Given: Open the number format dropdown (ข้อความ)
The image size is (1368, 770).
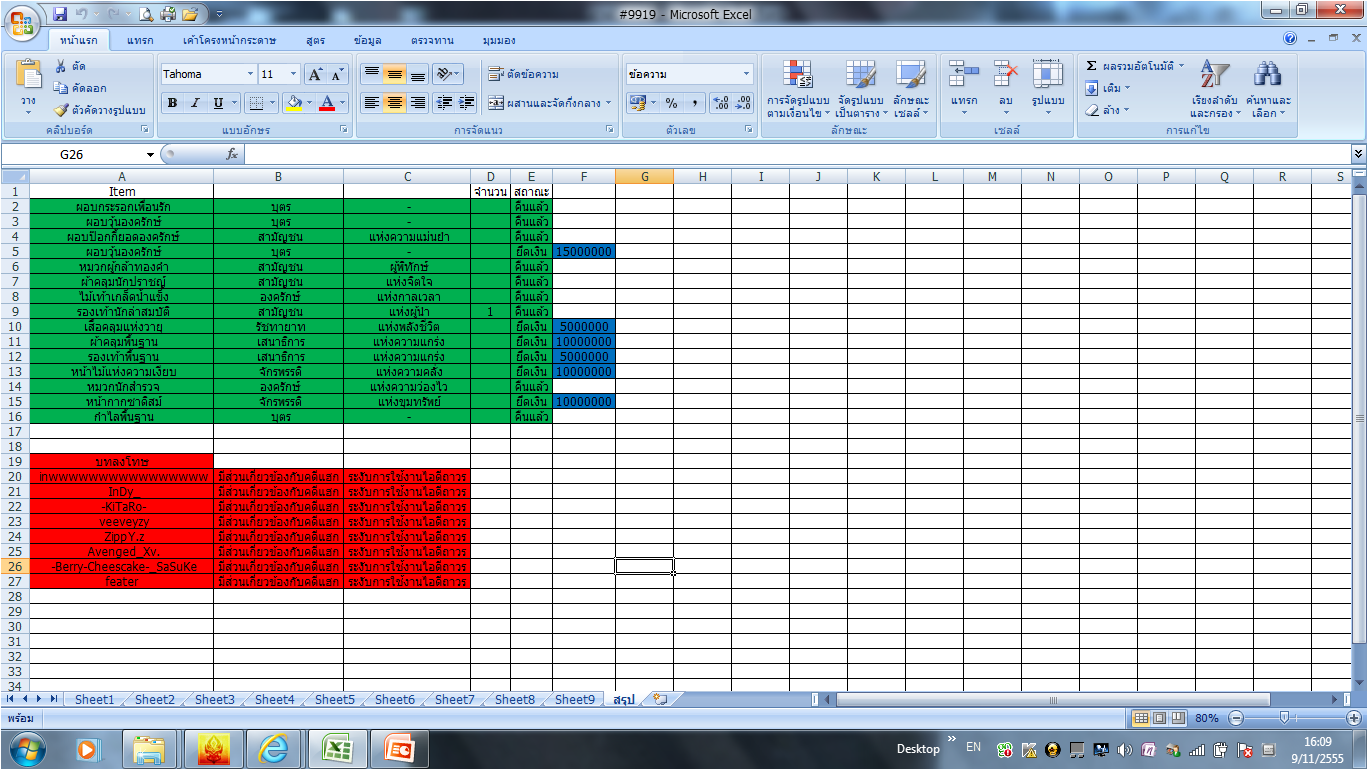Looking at the screenshot, I should 746,74.
